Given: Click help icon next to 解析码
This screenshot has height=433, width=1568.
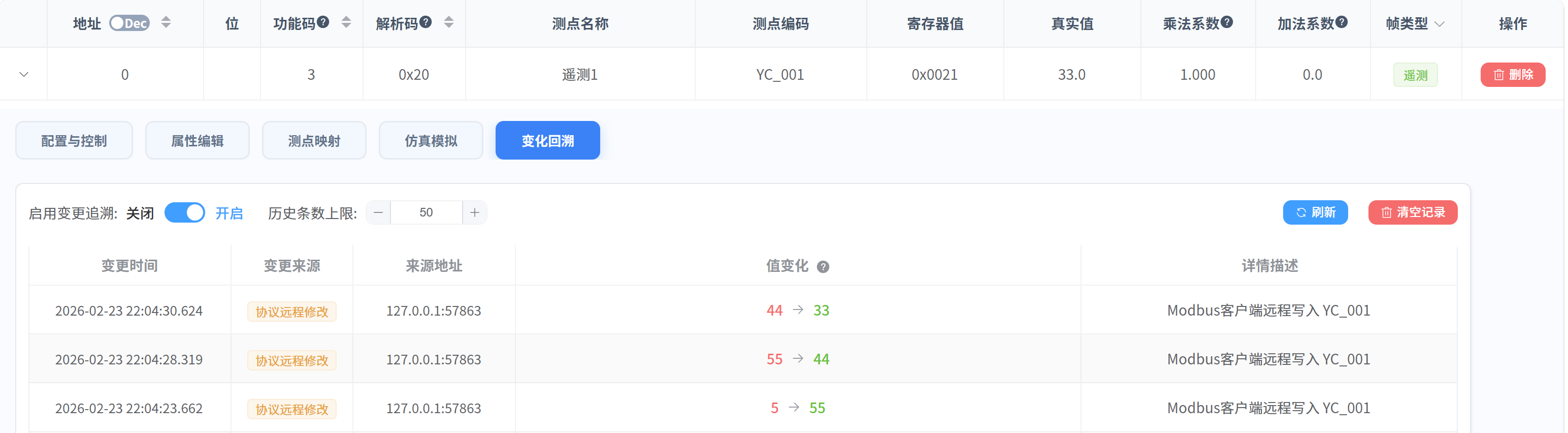Looking at the screenshot, I should coord(426,22).
